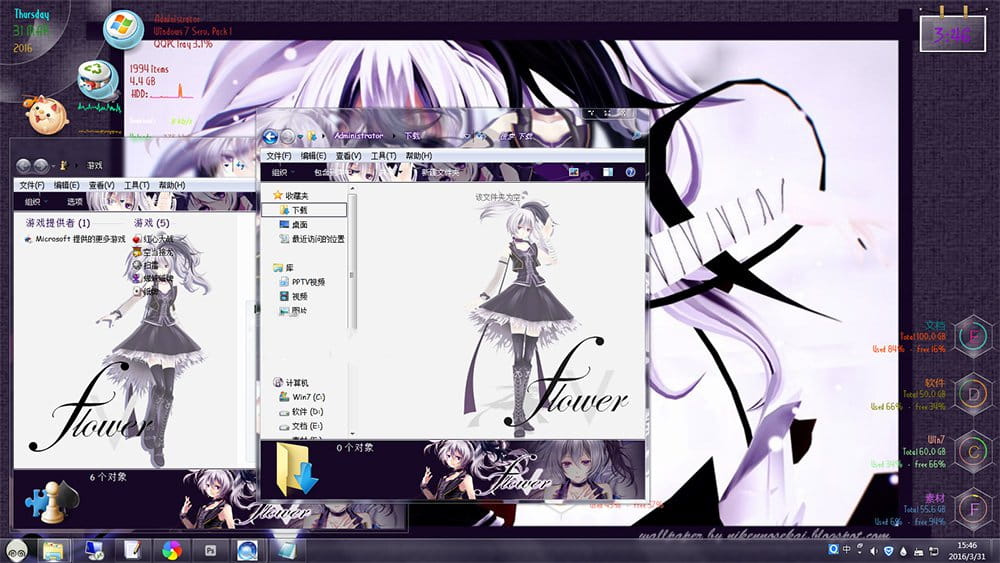The width and height of the screenshot is (1000, 563).
Task: Open Microsoft 提供的更多游戏 item
Action: (75, 239)
